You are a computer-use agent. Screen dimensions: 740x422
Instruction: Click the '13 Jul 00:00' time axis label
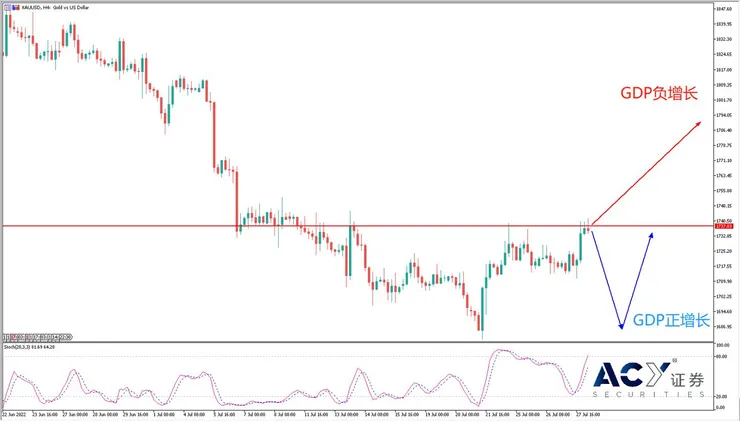pyautogui.click(x=346, y=414)
